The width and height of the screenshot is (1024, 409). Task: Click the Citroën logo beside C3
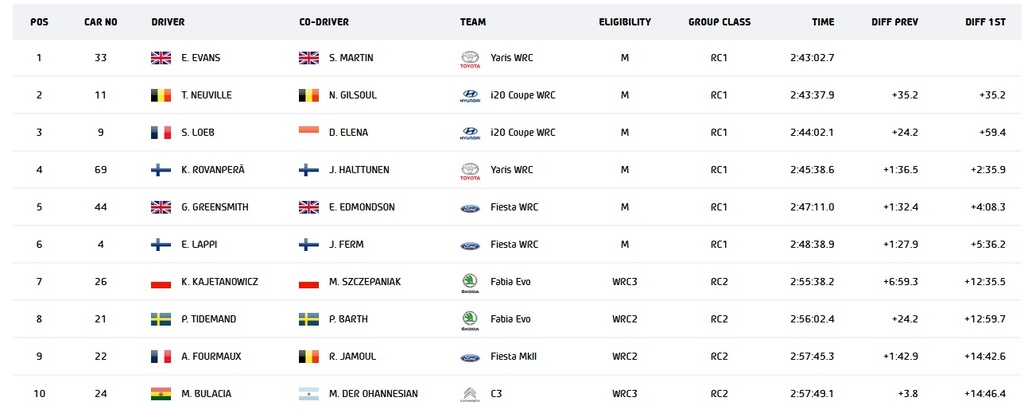click(470, 395)
